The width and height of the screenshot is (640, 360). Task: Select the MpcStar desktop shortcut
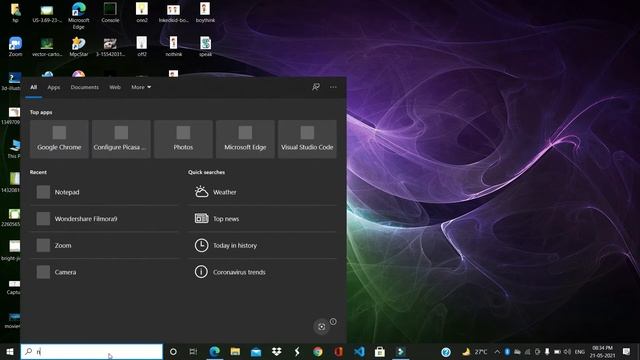[x=79, y=46]
